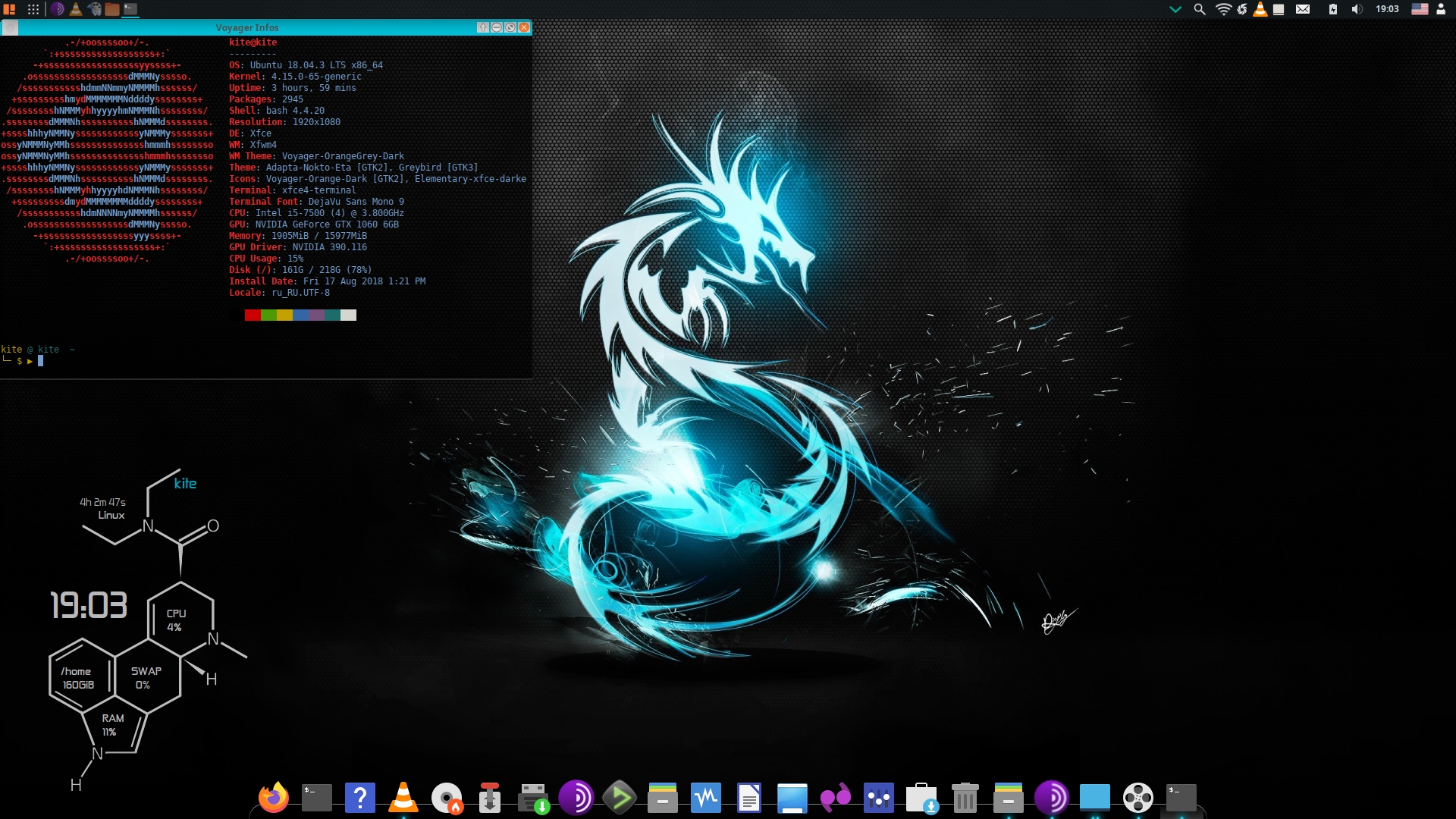1456x819 pixels.
Task: Open the Wi-Fi network menu
Action: [1222, 9]
